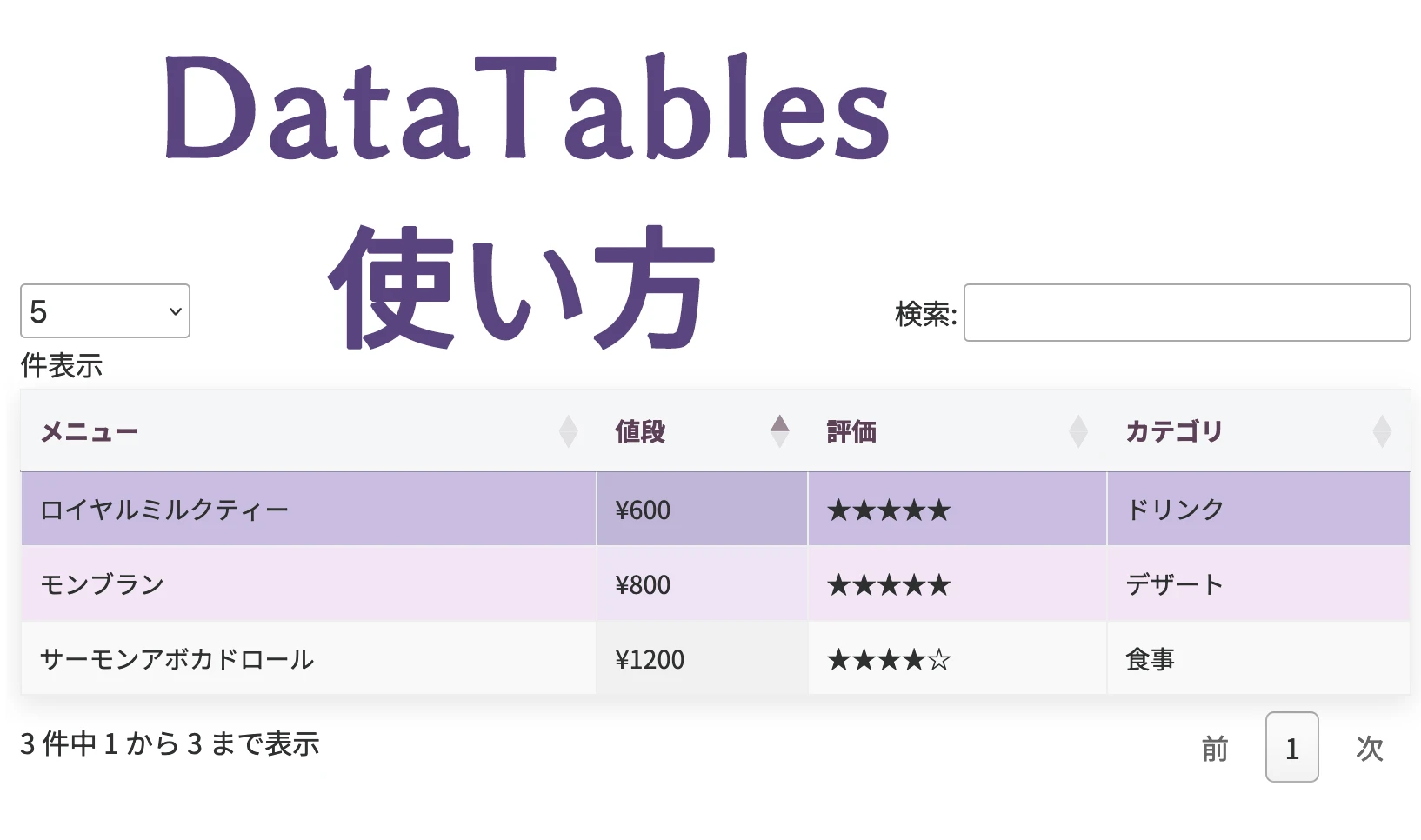Screen dimensions: 1421x840
Task: Click the half-filled star of サーモンアボカドロール rating
Action: (x=940, y=659)
